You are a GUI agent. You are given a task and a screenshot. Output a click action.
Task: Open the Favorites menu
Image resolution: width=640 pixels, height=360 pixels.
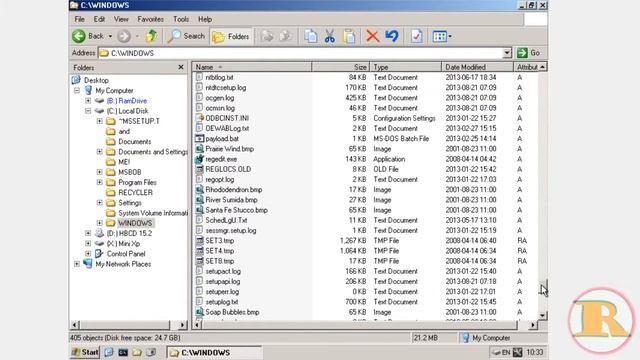click(151, 19)
